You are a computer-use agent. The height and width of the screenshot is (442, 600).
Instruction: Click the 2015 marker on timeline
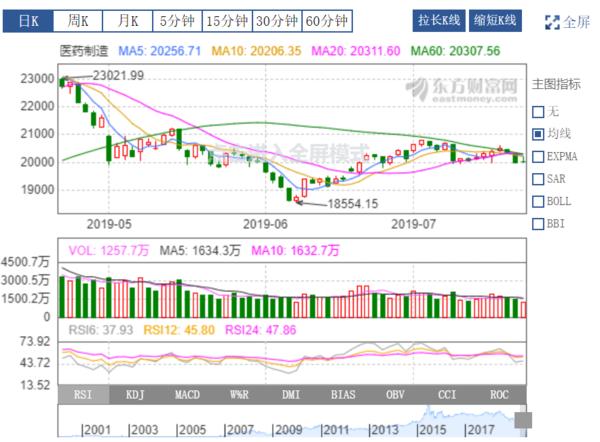[431, 430]
